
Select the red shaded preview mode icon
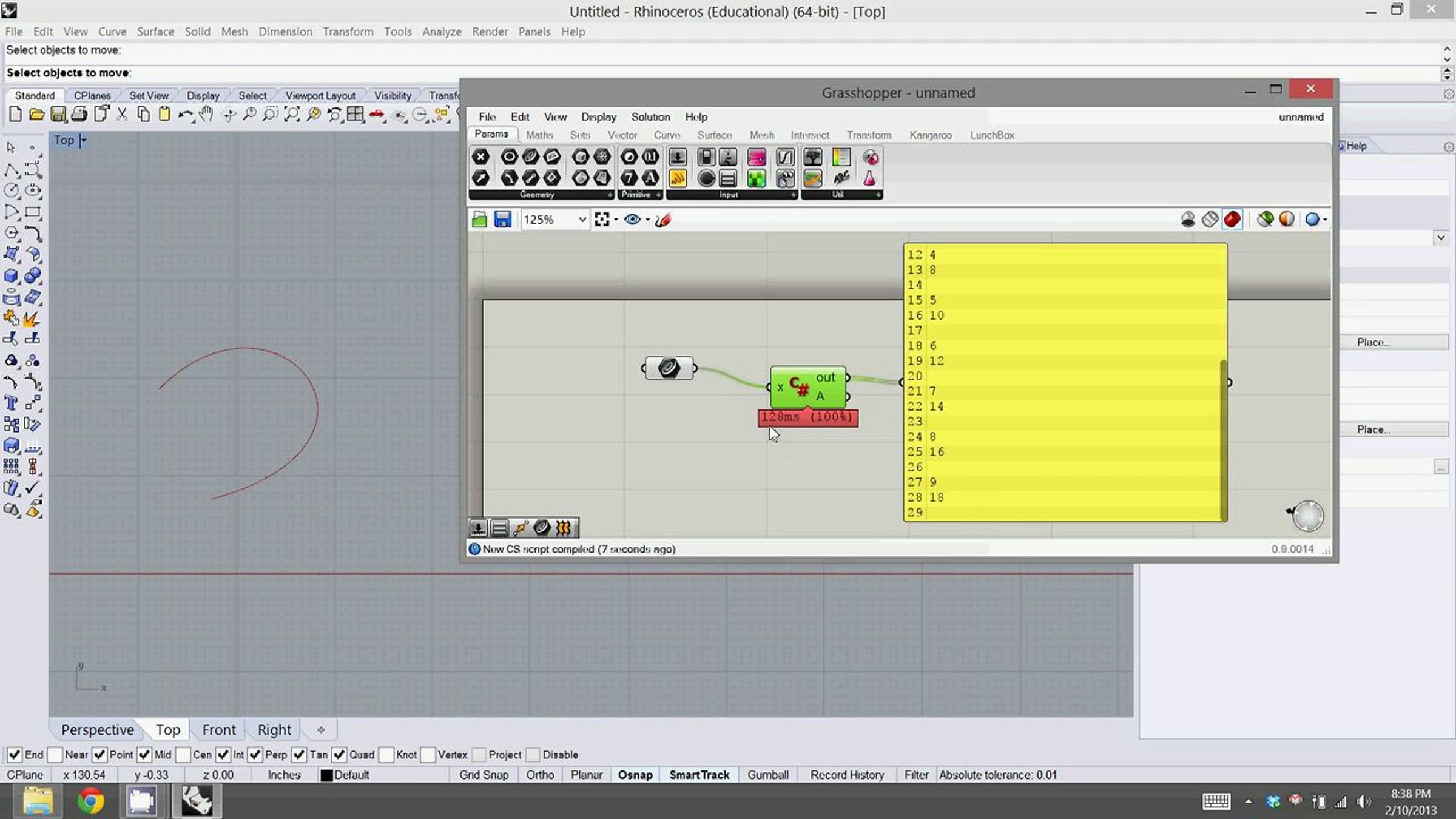(1232, 220)
